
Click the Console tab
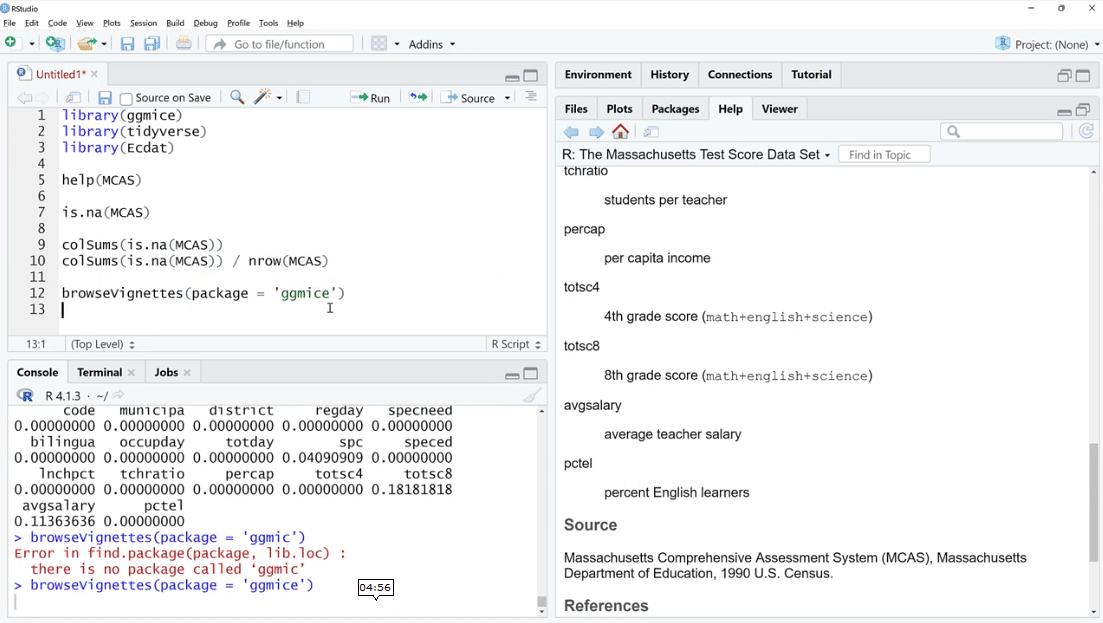[x=37, y=372]
